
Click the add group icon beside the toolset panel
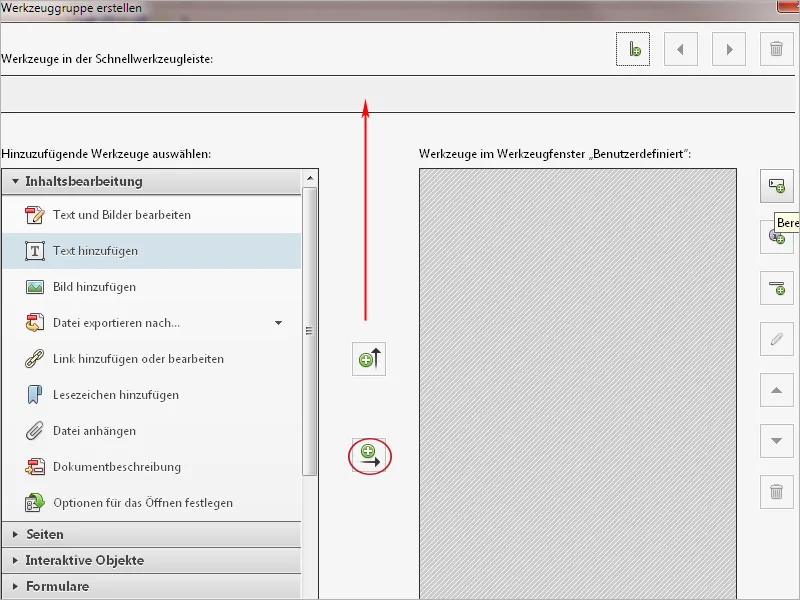pyautogui.click(x=777, y=185)
